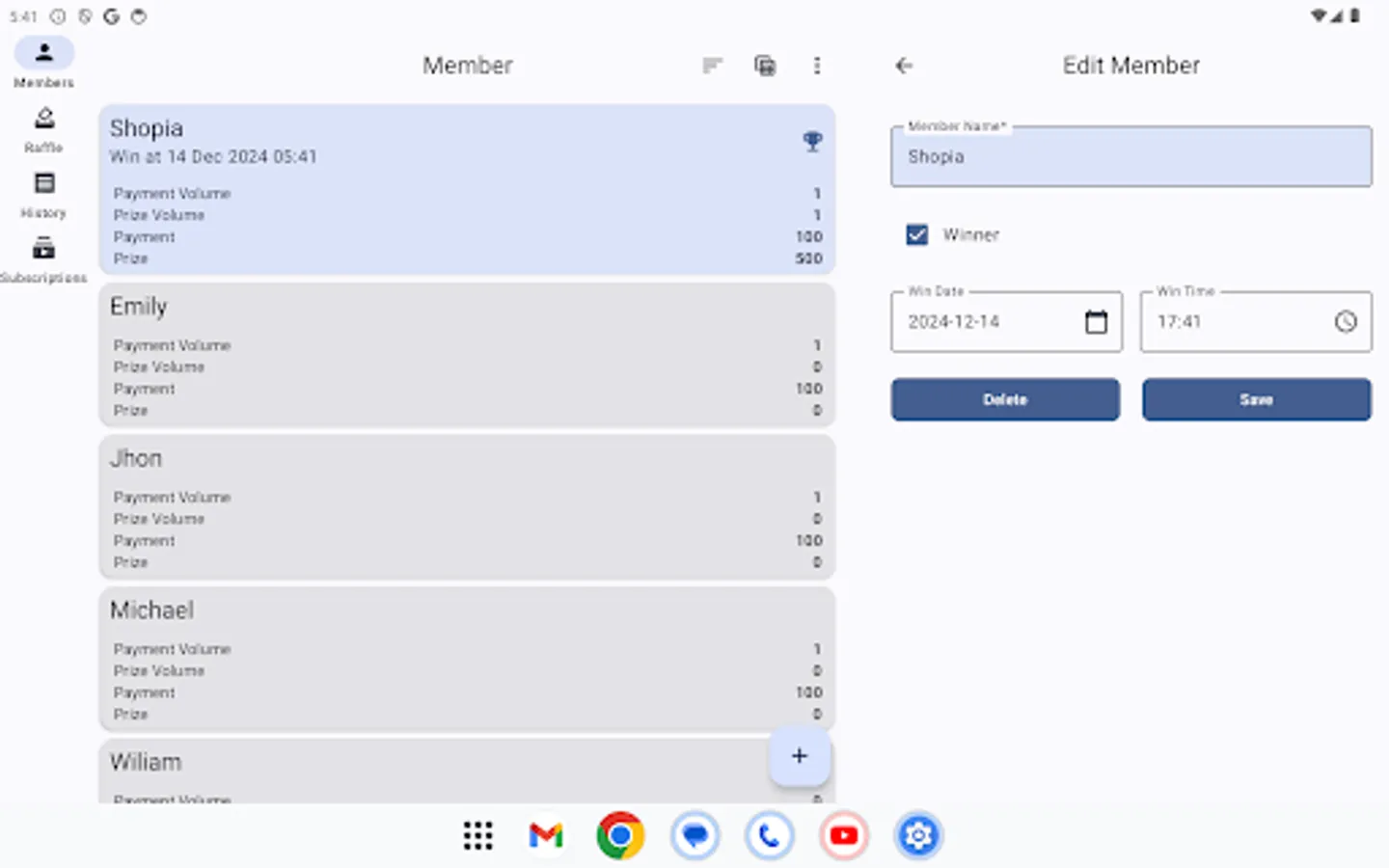1389x868 pixels.
Task: Select the Wiliam member card
Action: 467,772
